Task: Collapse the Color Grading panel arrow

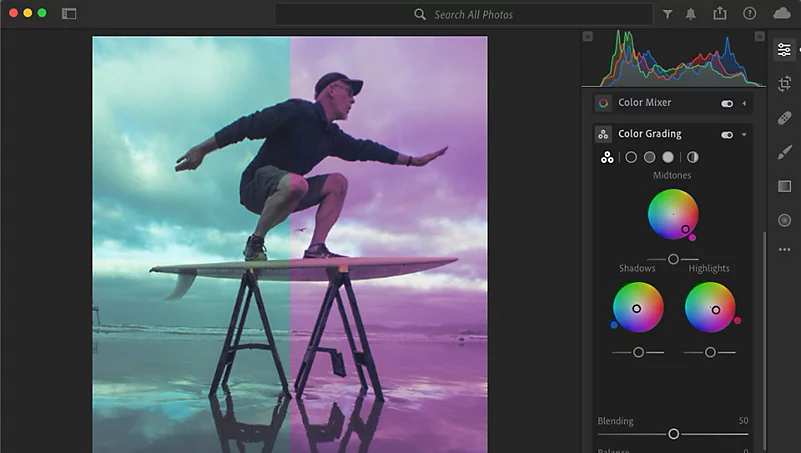Action: [744, 134]
